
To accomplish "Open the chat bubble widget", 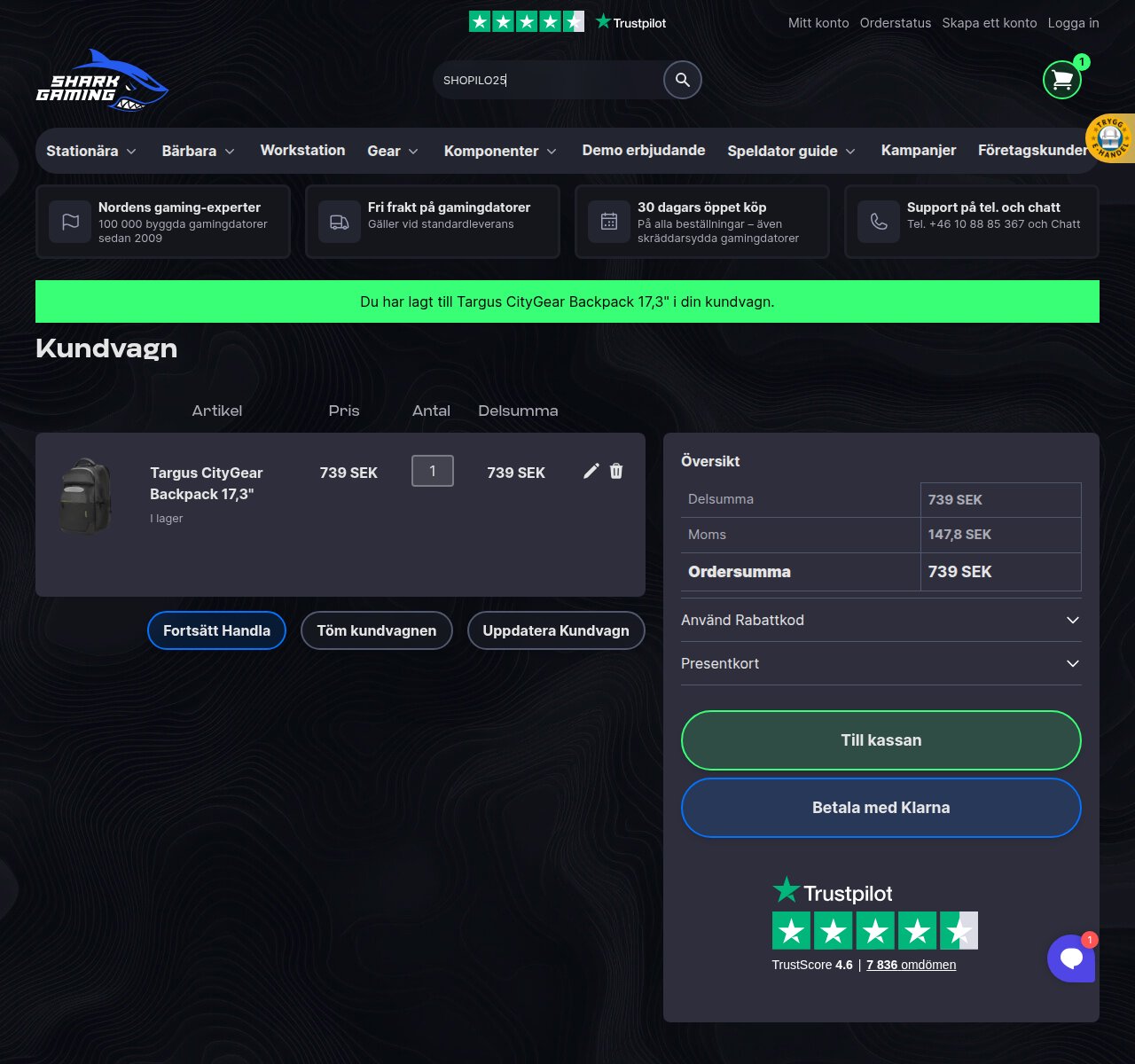I will (1071, 958).
